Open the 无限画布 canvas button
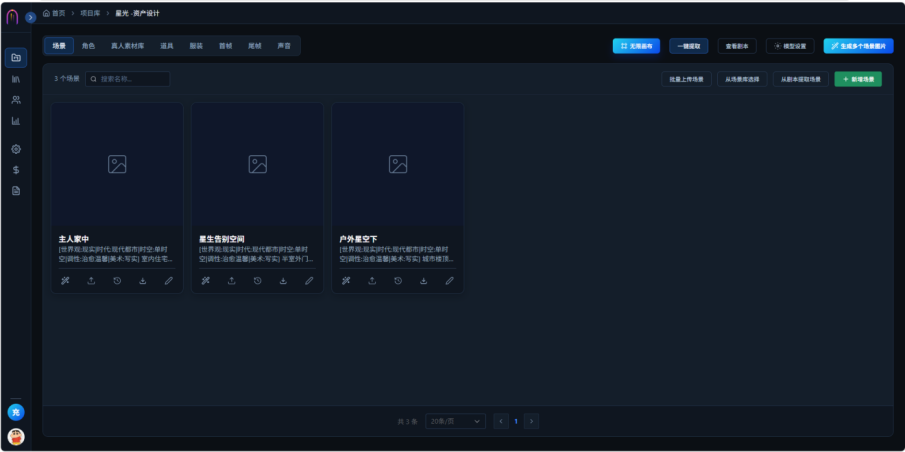Image resolution: width=905 pixels, height=452 pixels. pyautogui.click(x=636, y=46)
